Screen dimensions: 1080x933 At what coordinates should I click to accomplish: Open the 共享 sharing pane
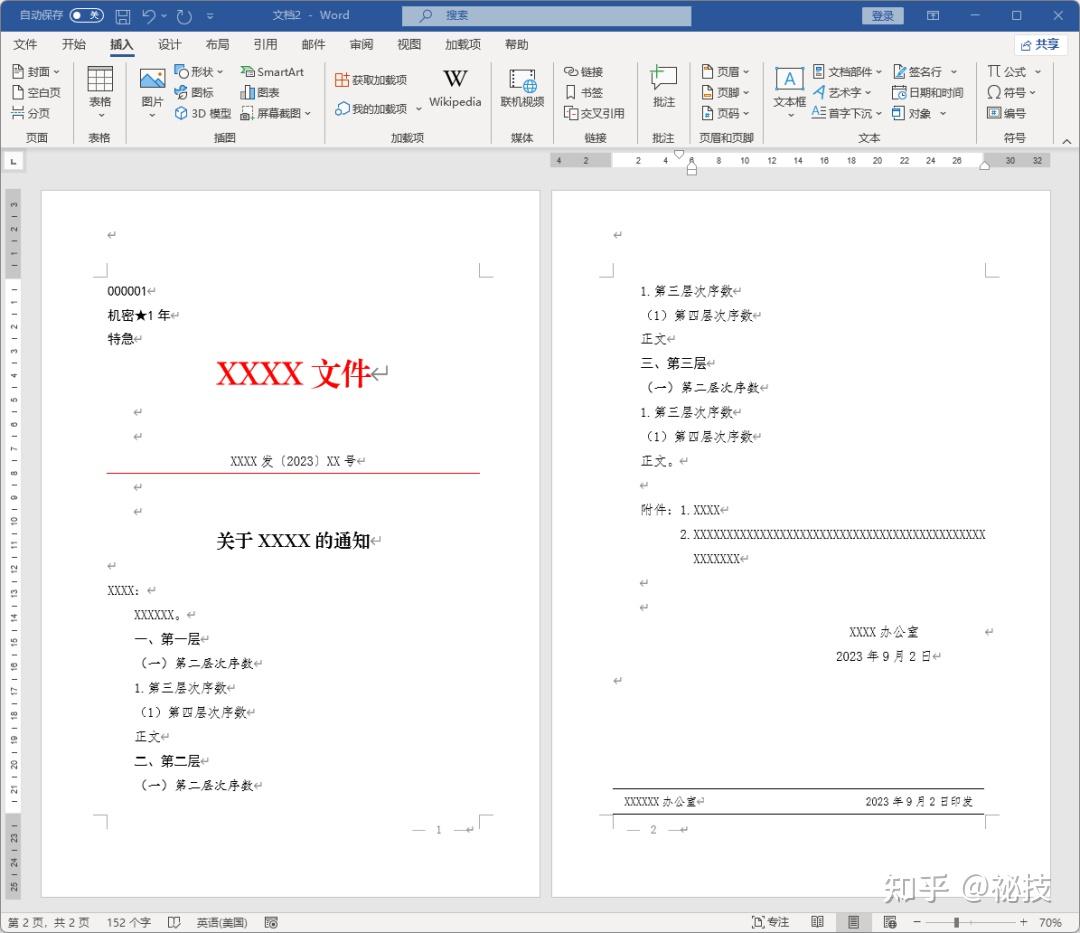click(1041, 44)
